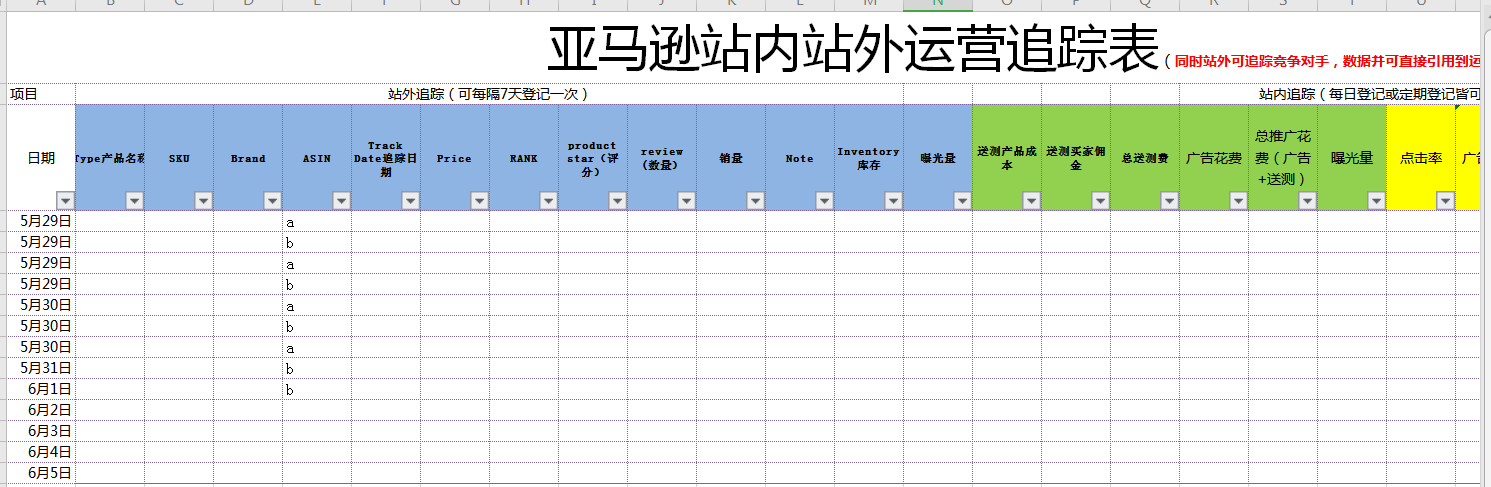Open the Note column filter dropdown

pos(824,200)
